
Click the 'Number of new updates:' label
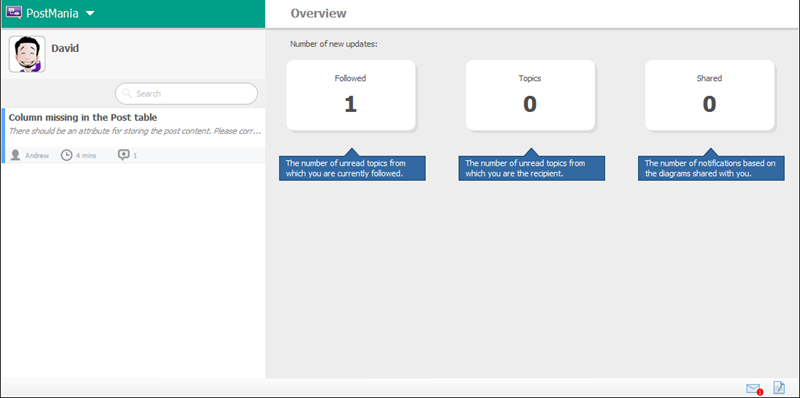coord(334,44)
